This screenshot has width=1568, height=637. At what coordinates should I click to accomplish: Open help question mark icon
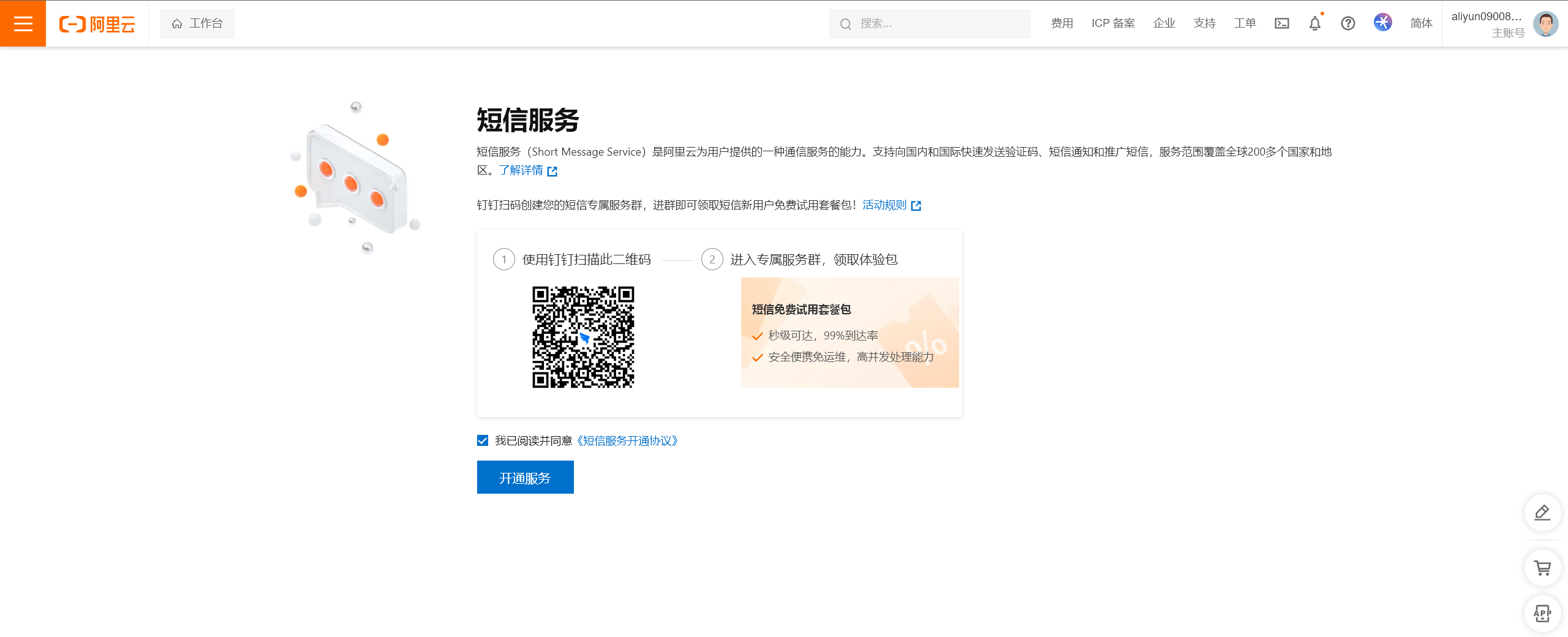[x=1348, y=23]
